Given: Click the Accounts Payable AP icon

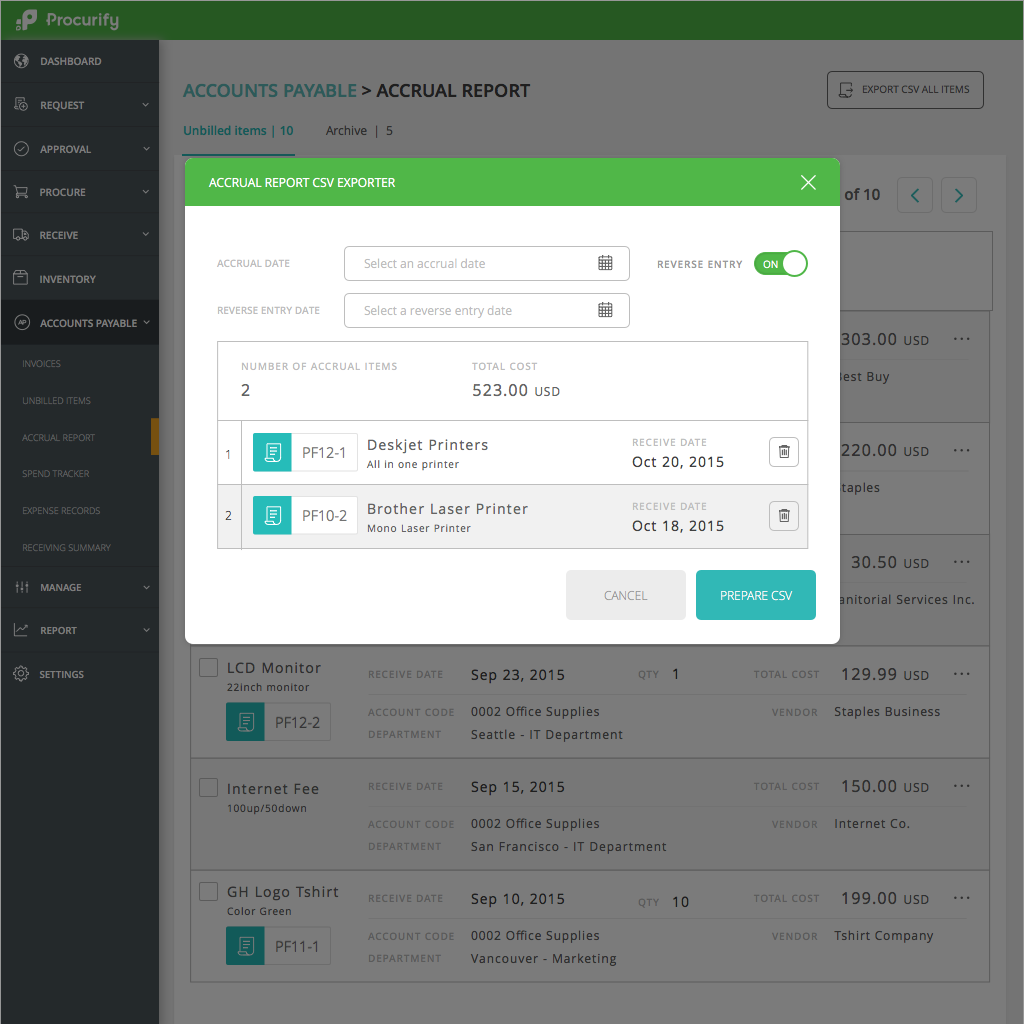Looking at the screenshot, I should point(22,323).
